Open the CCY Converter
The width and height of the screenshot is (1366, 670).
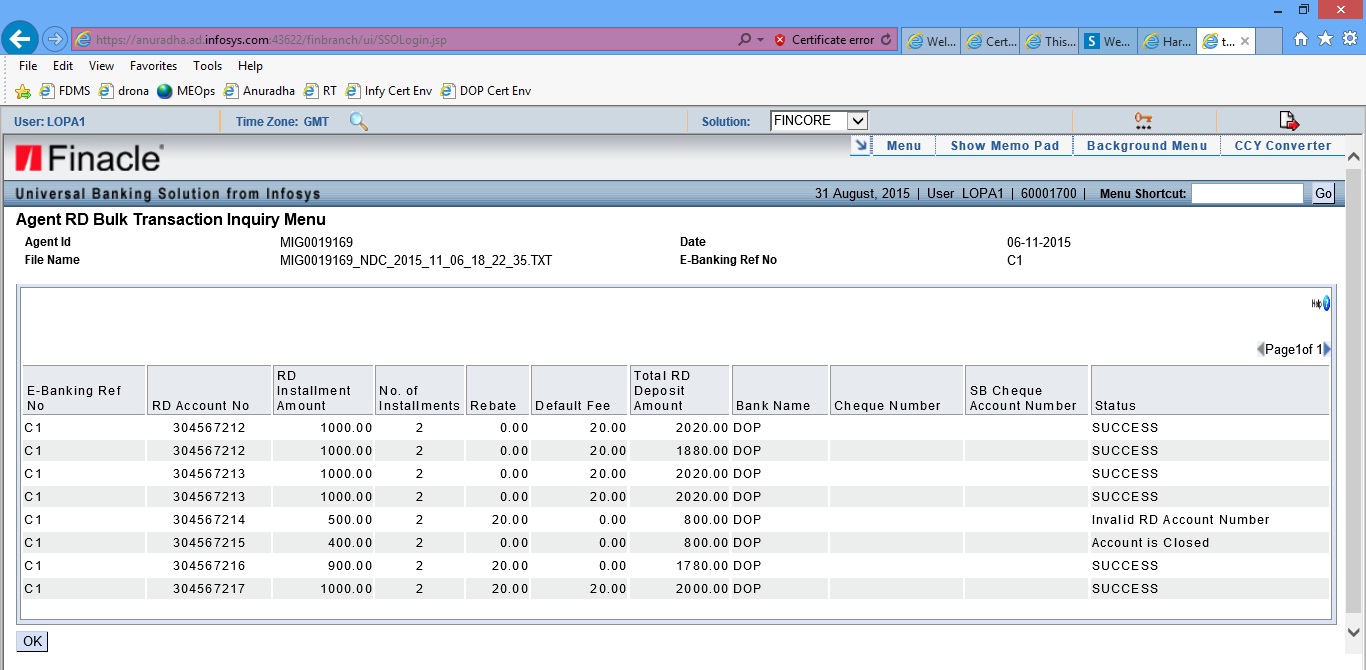click(1283, 146)
